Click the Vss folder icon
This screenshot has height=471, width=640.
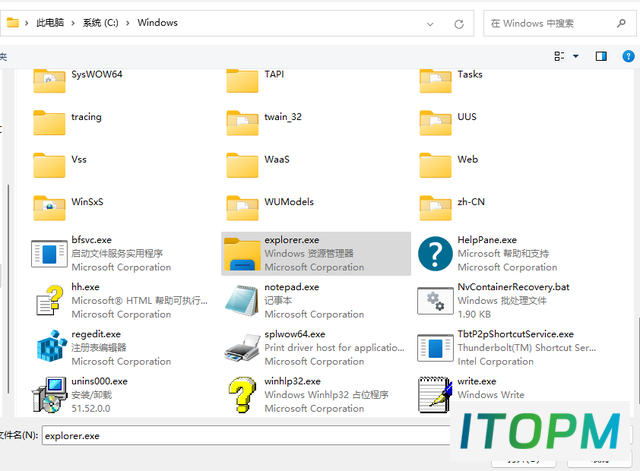(49, 165)
